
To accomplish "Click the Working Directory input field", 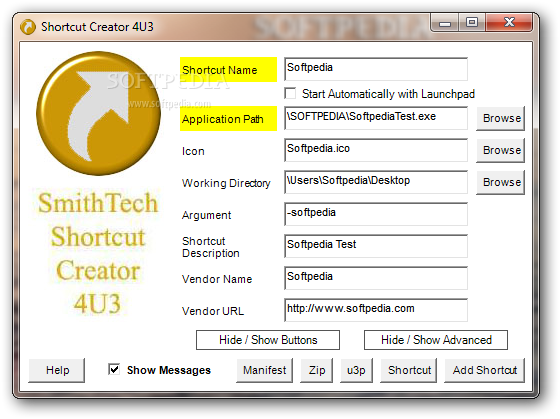I will [376, 182].
